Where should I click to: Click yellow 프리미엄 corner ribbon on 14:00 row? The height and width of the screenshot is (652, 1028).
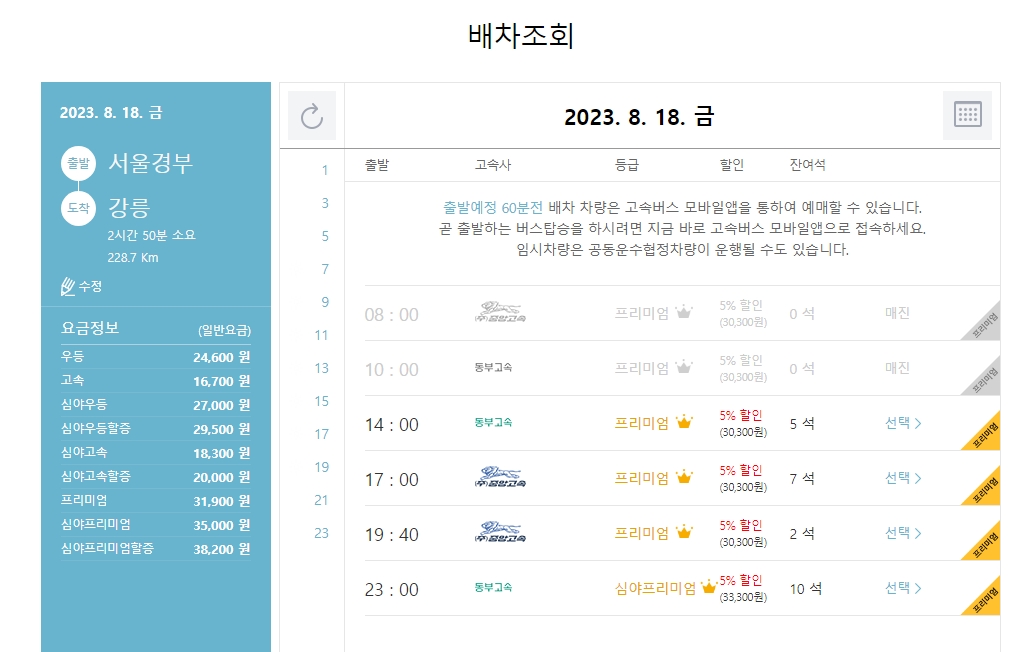pos(985,435)
